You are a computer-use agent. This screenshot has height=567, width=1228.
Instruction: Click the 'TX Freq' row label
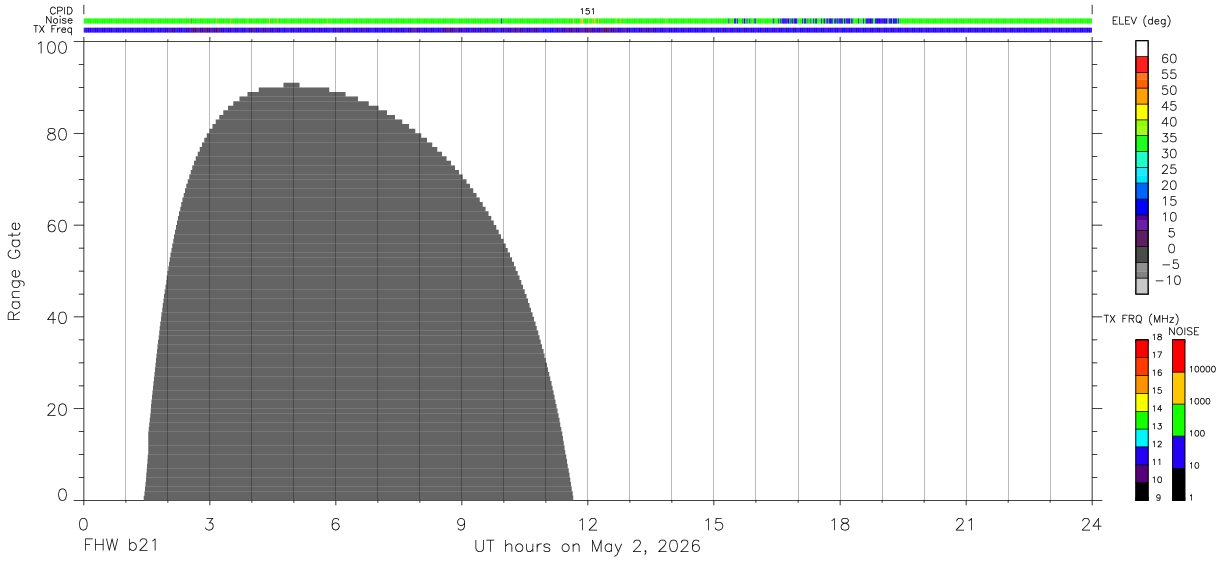click(x=55, y=30)
